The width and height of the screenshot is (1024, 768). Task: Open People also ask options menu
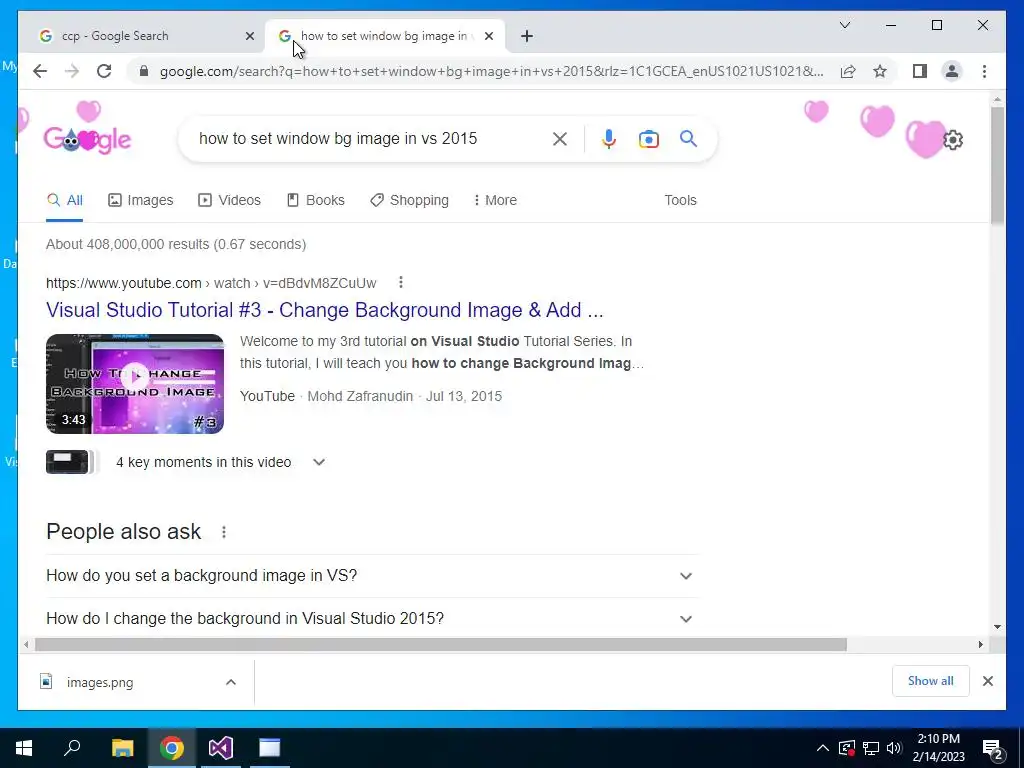click(224, 532)
